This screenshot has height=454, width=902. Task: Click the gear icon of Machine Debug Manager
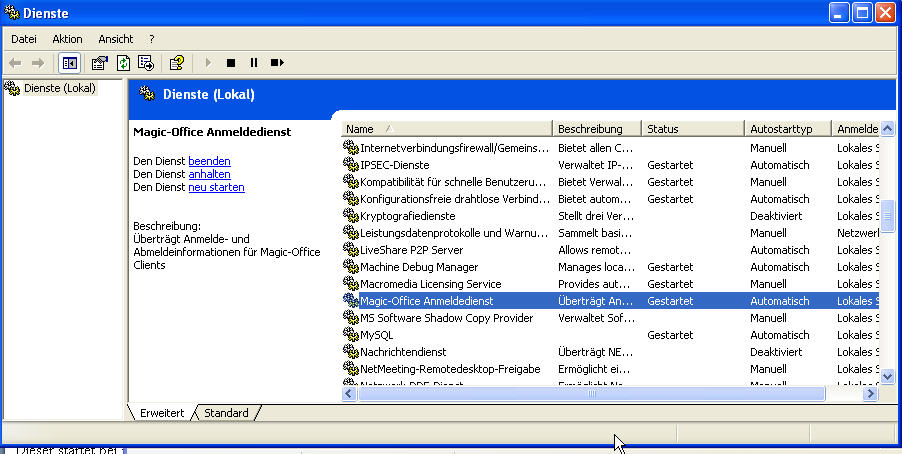pyautogui.click(x=351, y=267)
